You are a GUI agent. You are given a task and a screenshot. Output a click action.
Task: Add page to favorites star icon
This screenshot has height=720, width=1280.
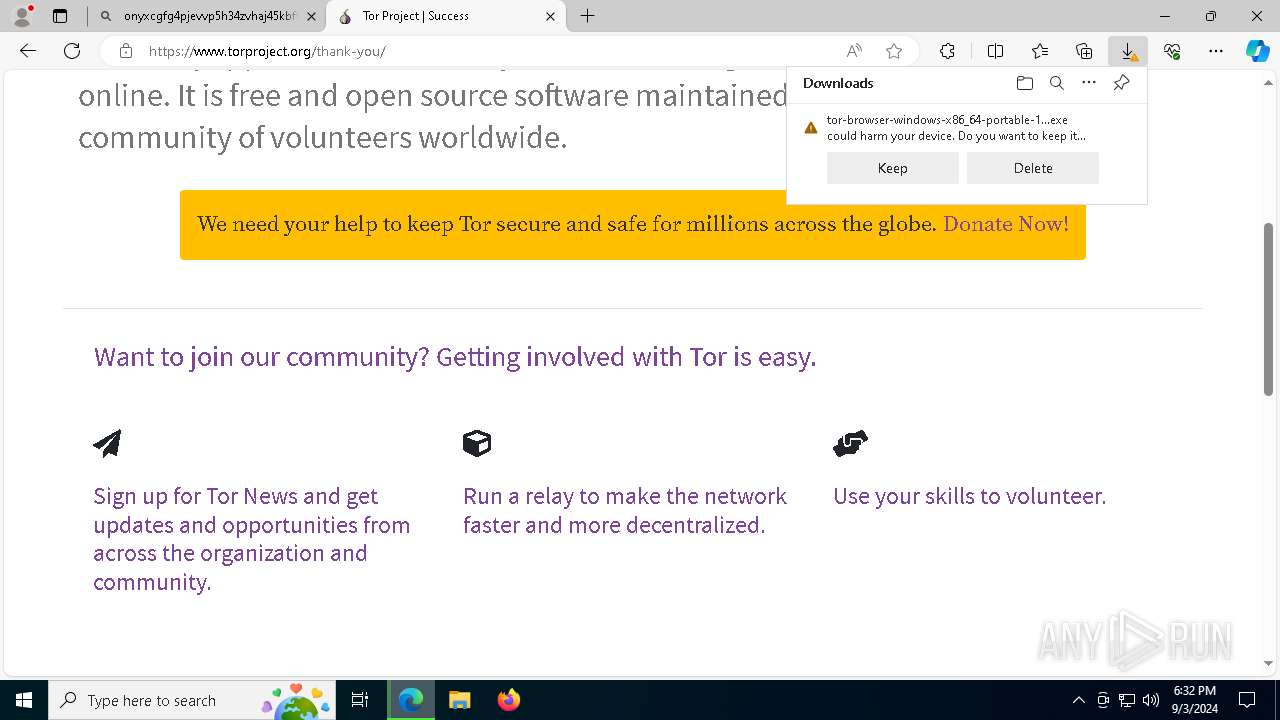pyautogui.click(x=894, y=51)
